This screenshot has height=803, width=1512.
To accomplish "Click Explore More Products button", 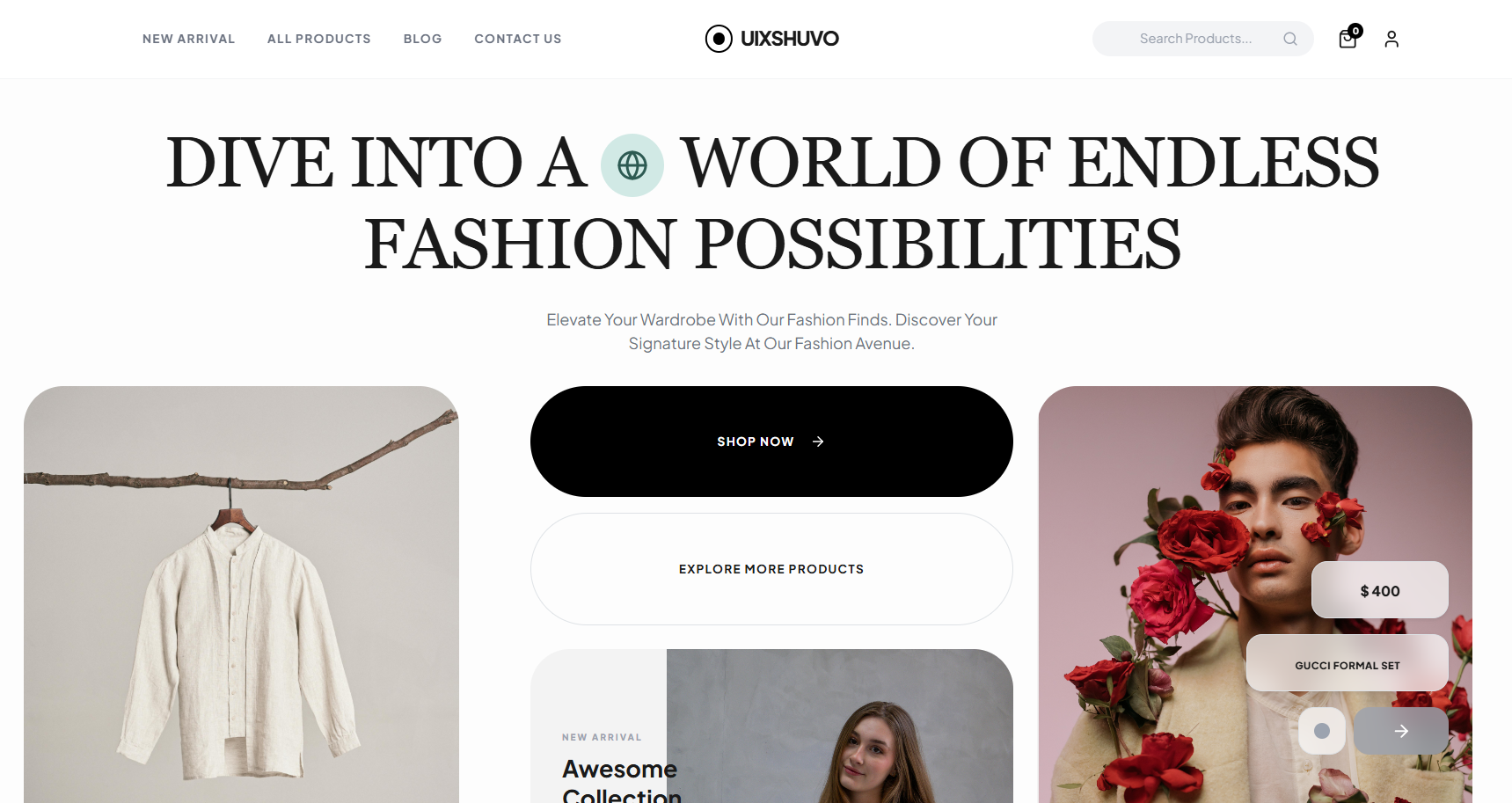I will point(771,569).
